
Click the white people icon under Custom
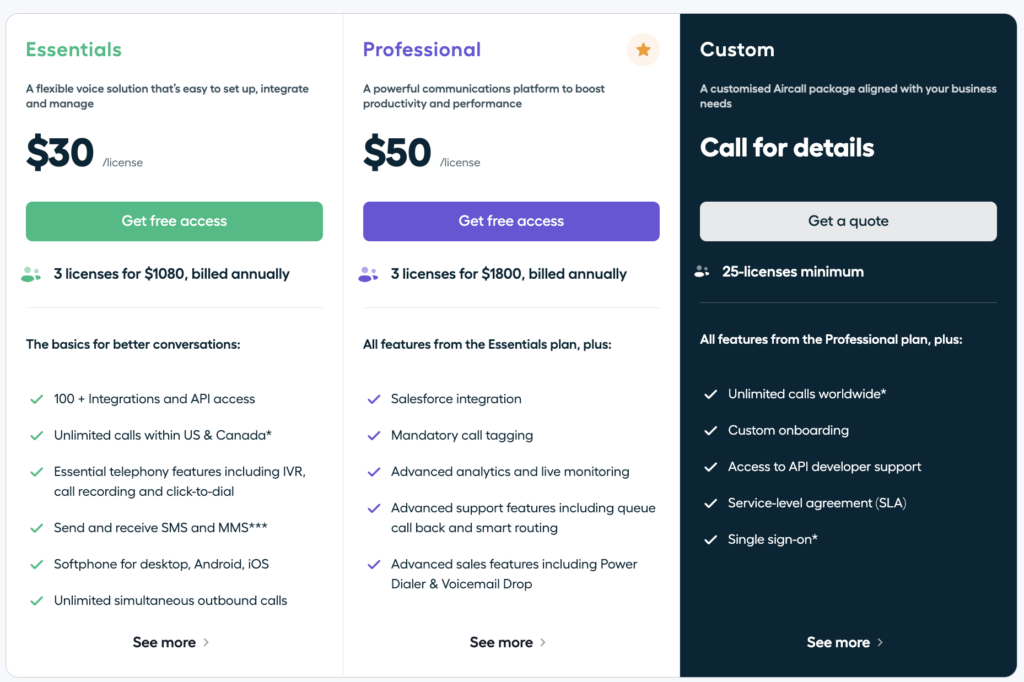(702, 271)
